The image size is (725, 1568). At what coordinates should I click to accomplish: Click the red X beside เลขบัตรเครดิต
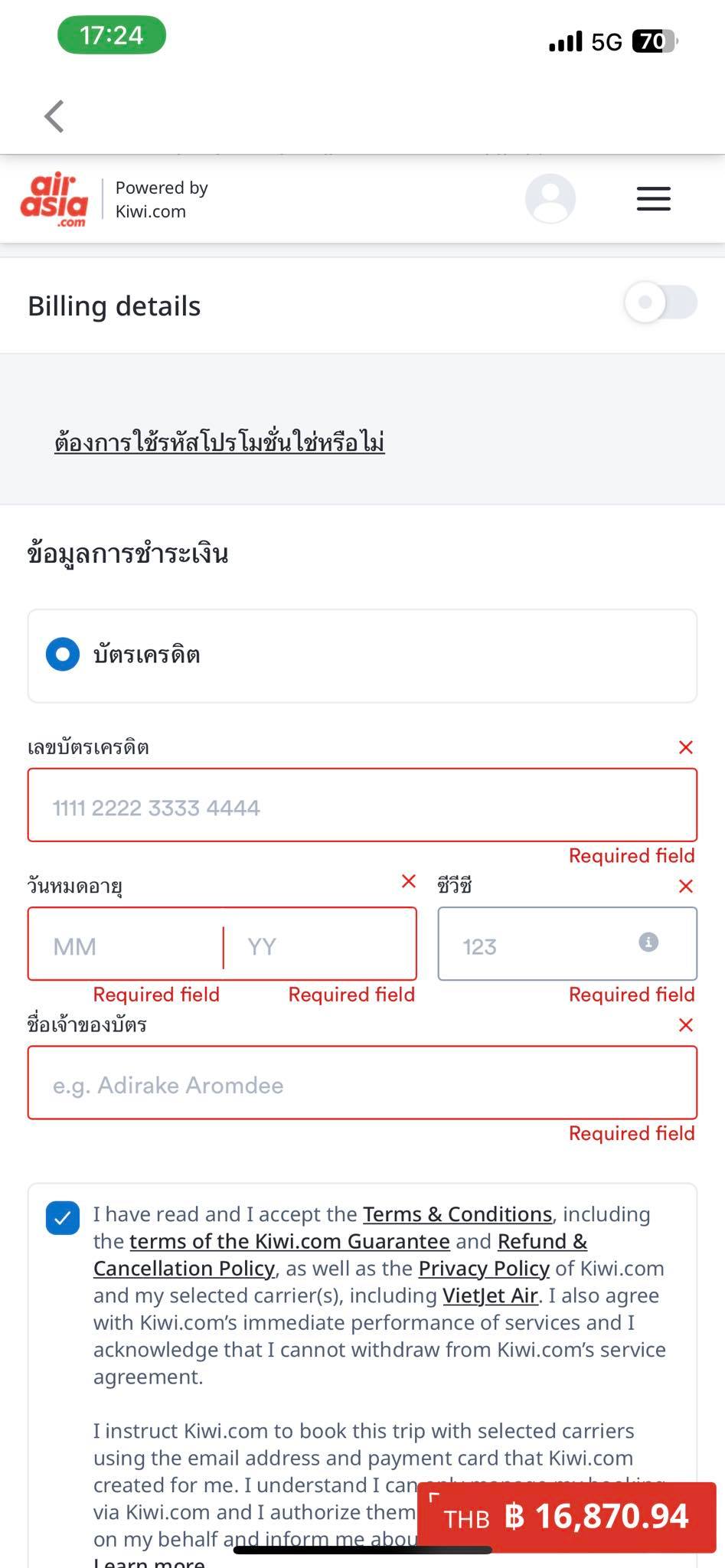coord(686,747)
